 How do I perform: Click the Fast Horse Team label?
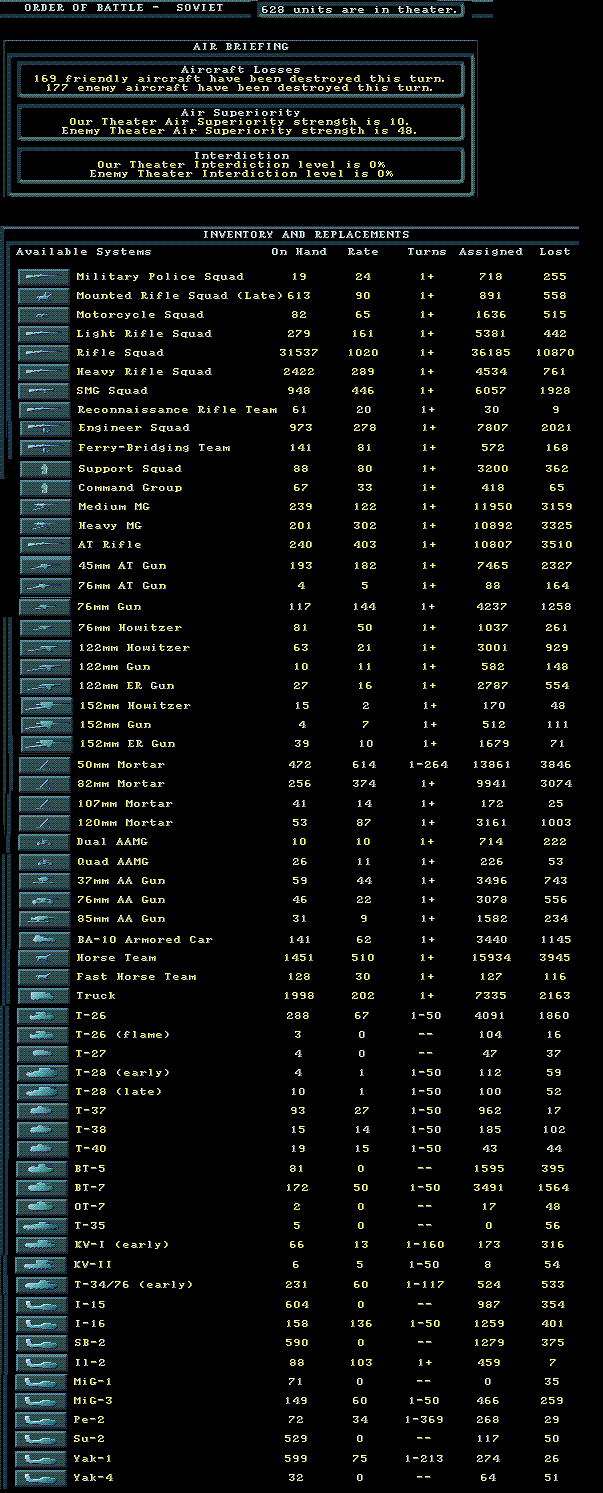click(137, 977)
